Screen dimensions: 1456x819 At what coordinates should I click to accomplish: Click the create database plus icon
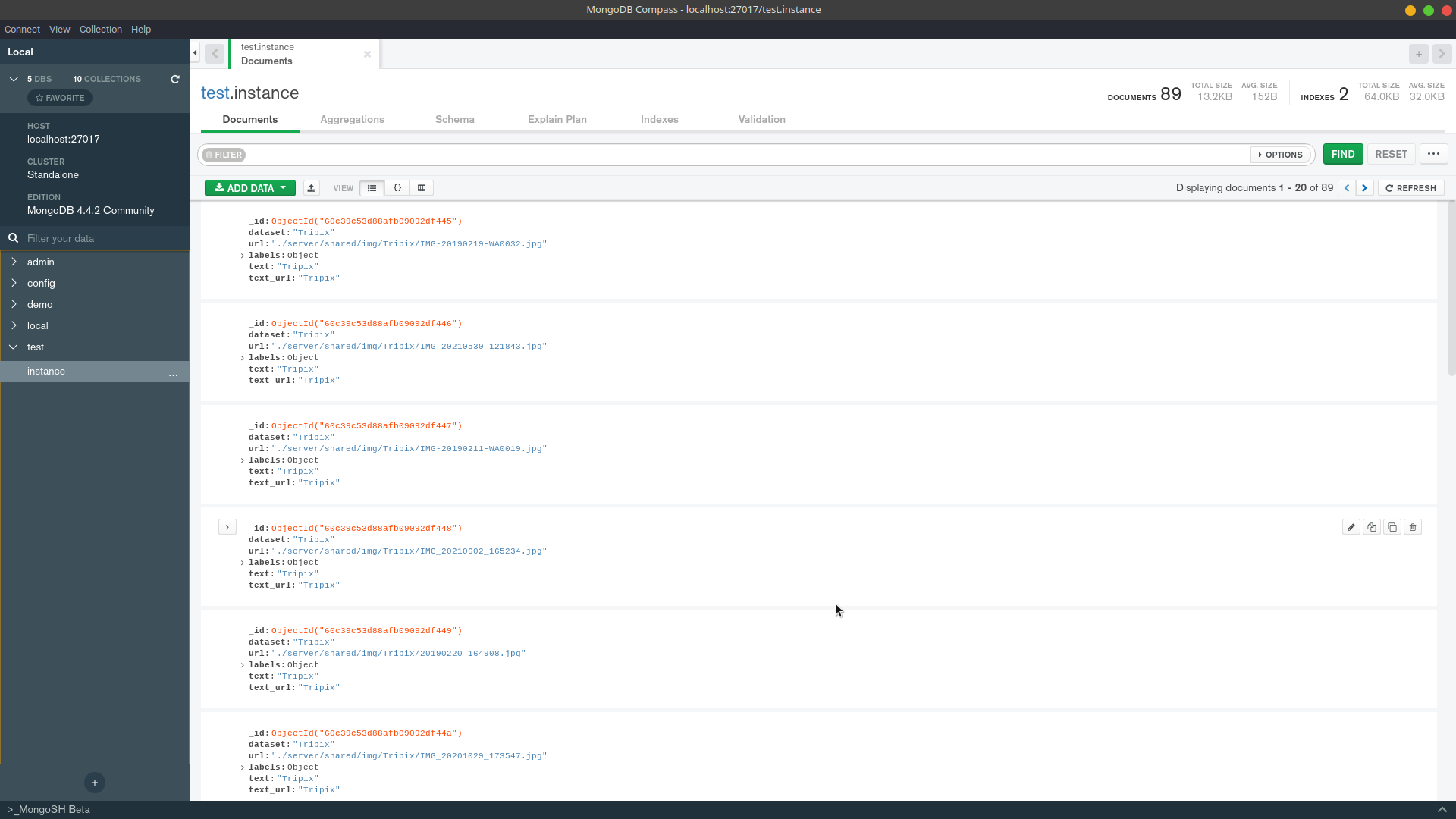pyautogui.click(x=95, y=783)
